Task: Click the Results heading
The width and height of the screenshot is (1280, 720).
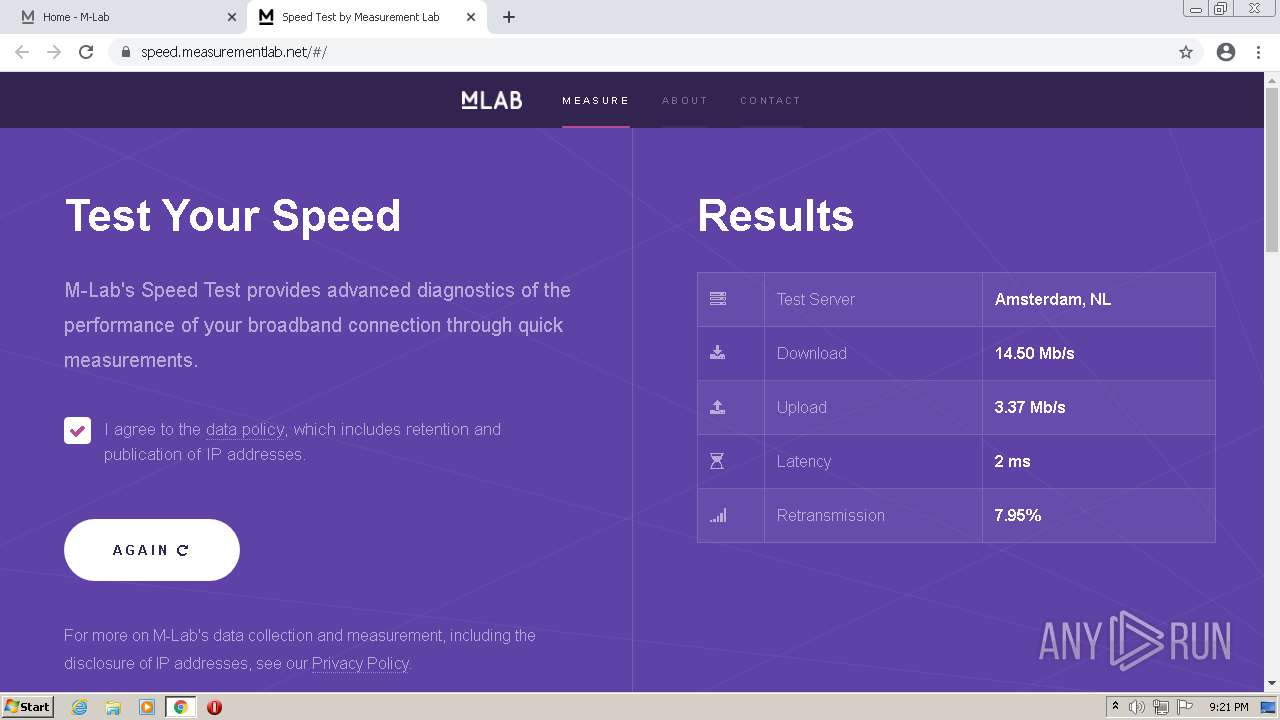Action: pos(775,216)
